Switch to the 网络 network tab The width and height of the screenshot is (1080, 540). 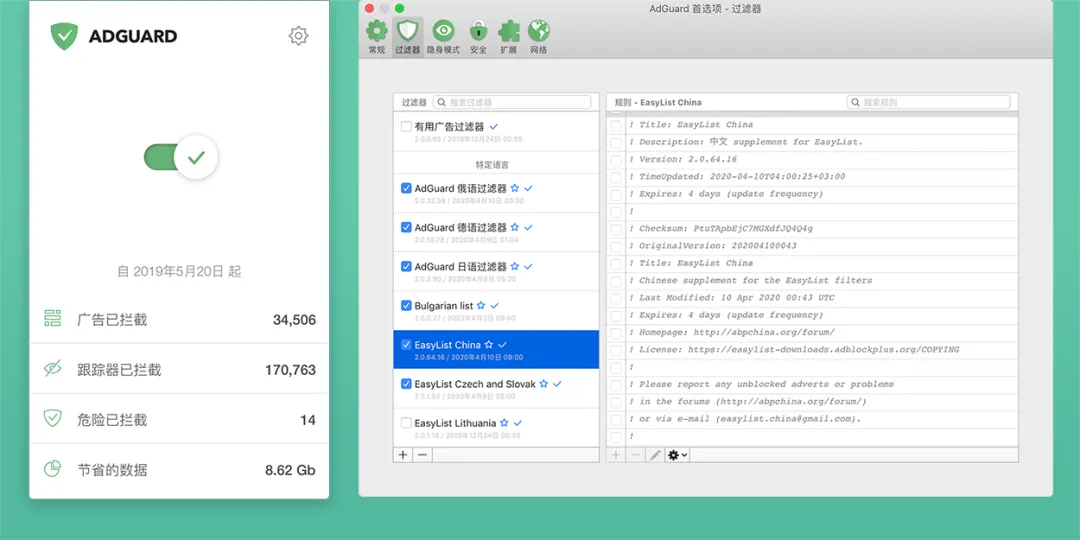click(539, 37)
